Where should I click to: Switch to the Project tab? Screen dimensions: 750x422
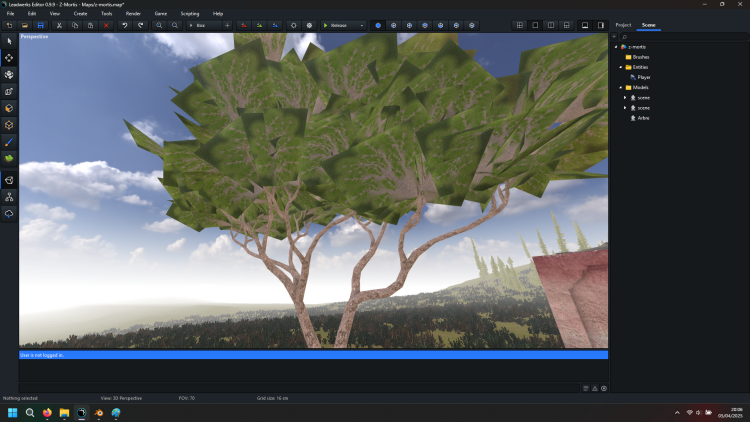tap(623, 24)
